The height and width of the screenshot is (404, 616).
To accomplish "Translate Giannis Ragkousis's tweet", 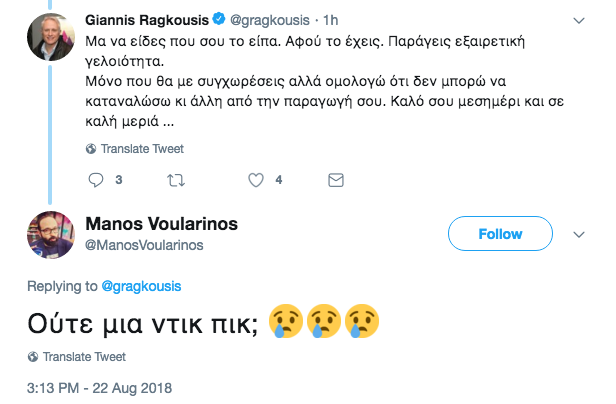I will click(142, 149).
